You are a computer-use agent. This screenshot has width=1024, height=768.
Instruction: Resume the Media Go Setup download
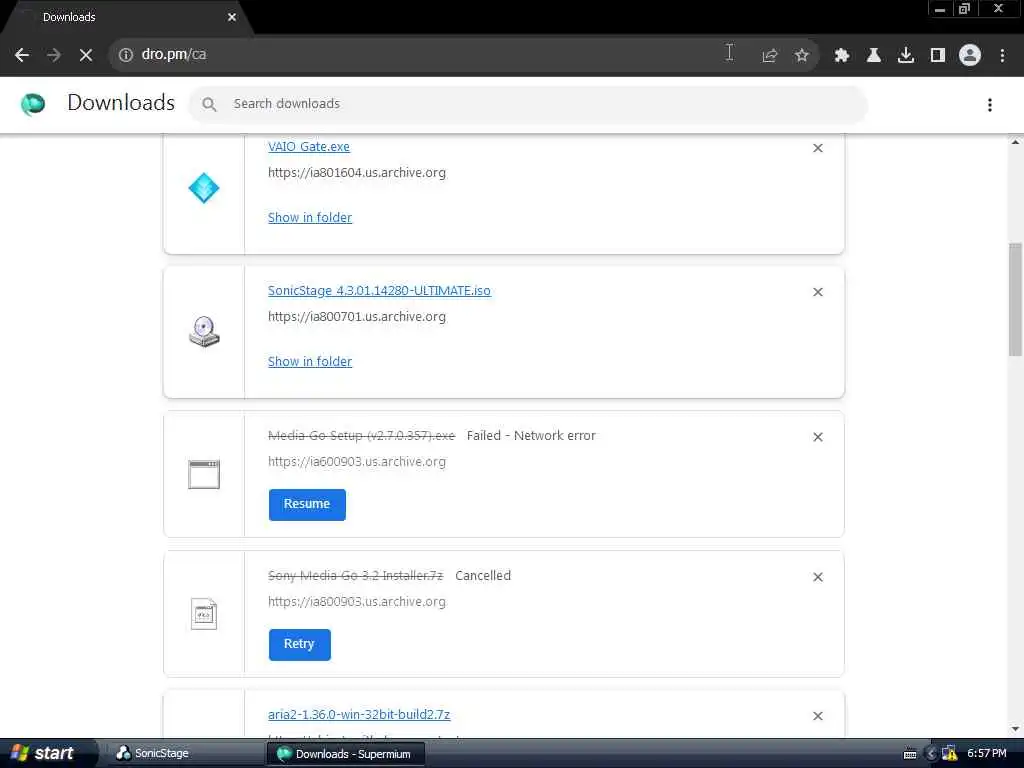point(307,504)
